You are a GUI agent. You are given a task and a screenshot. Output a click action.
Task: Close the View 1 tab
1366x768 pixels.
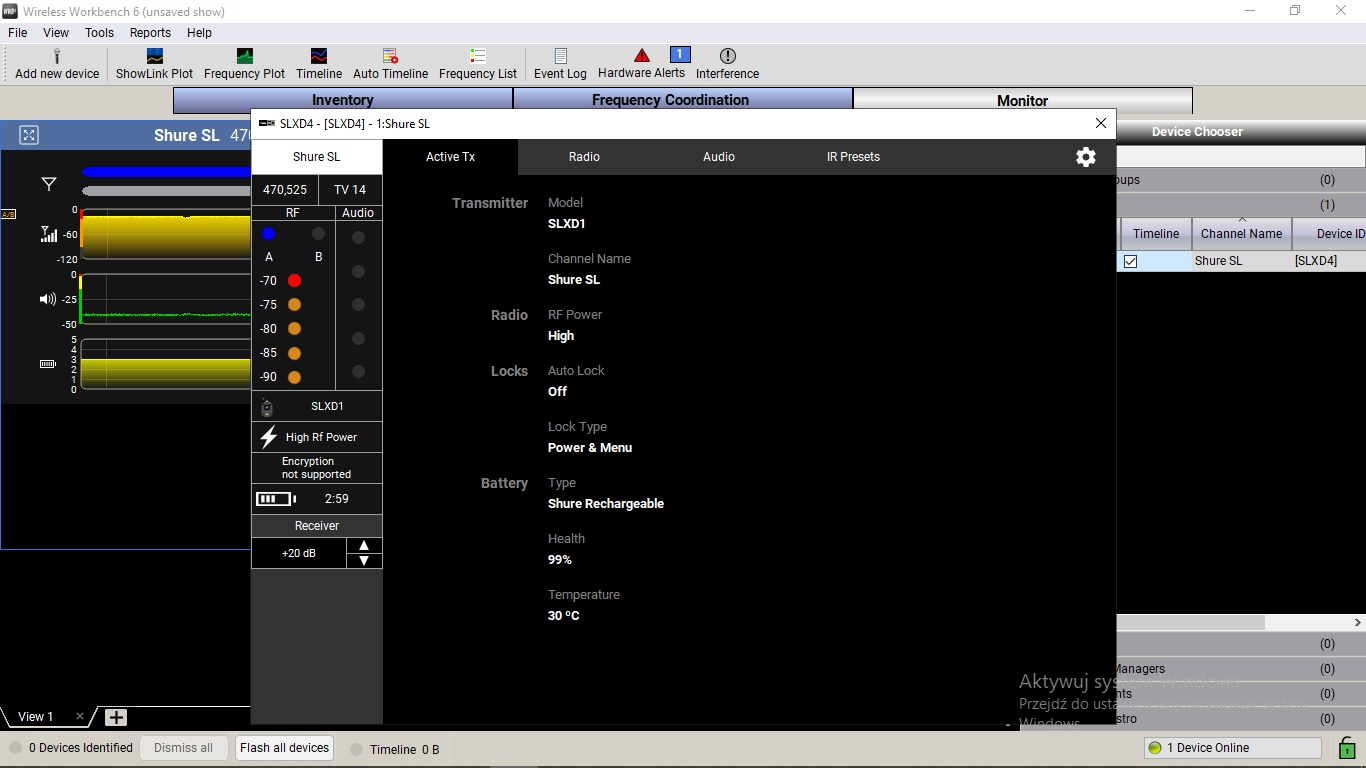click(80, 716)
